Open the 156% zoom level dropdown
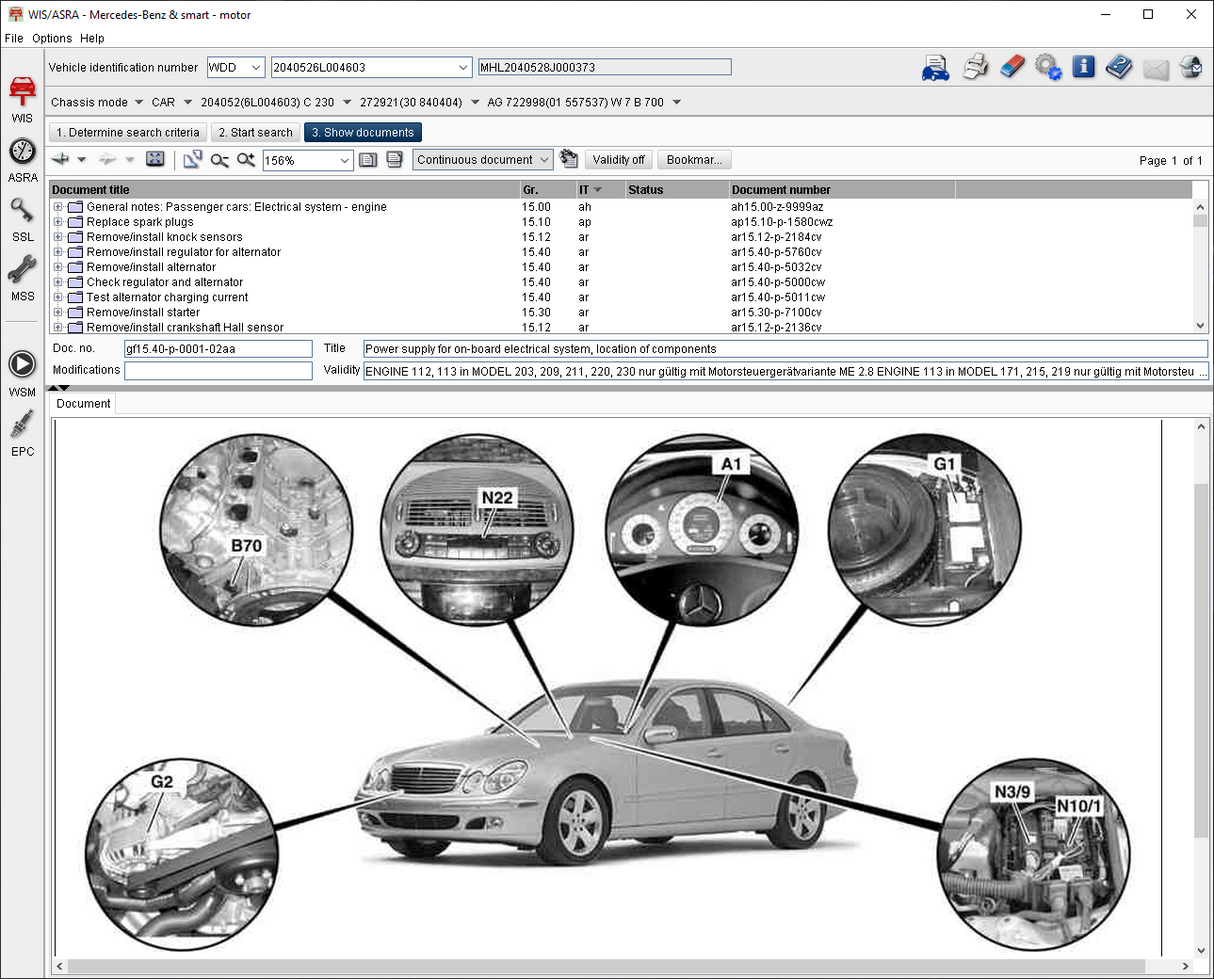The width and height of the screenshot is (1214, 979). [x=345, y=160]
